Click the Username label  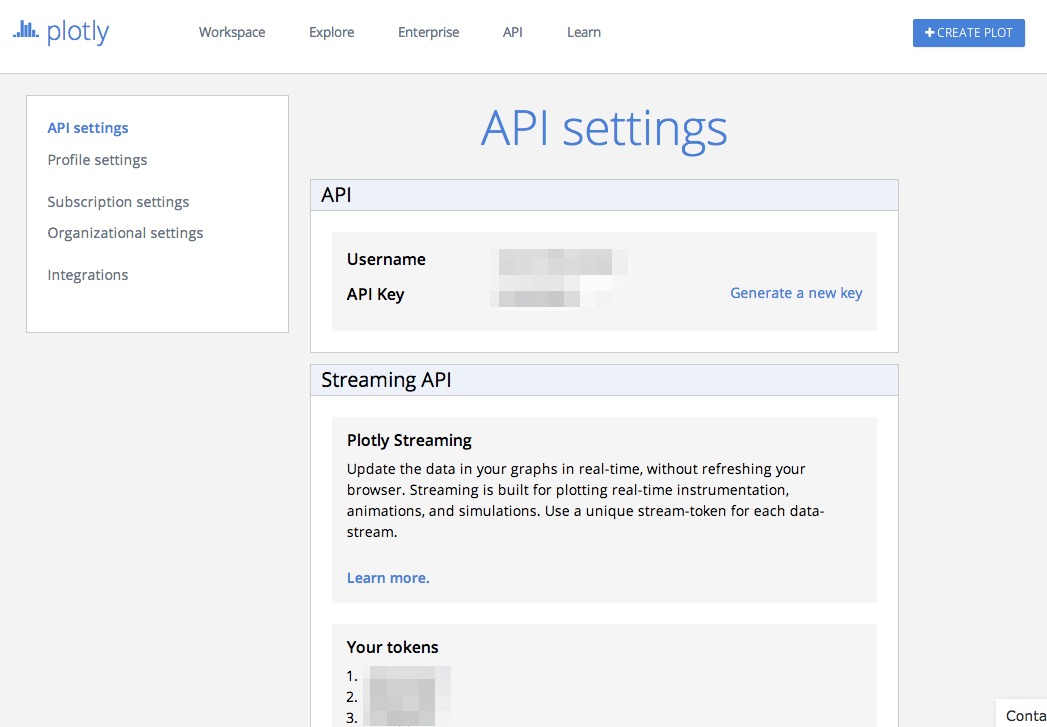point(386,259)
